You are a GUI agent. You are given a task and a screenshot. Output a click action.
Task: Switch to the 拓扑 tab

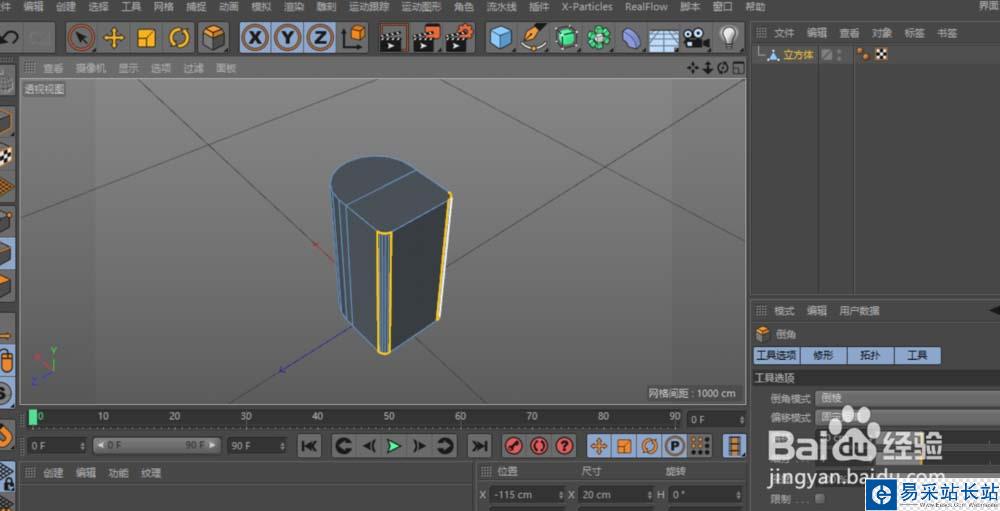coord(869,355)
